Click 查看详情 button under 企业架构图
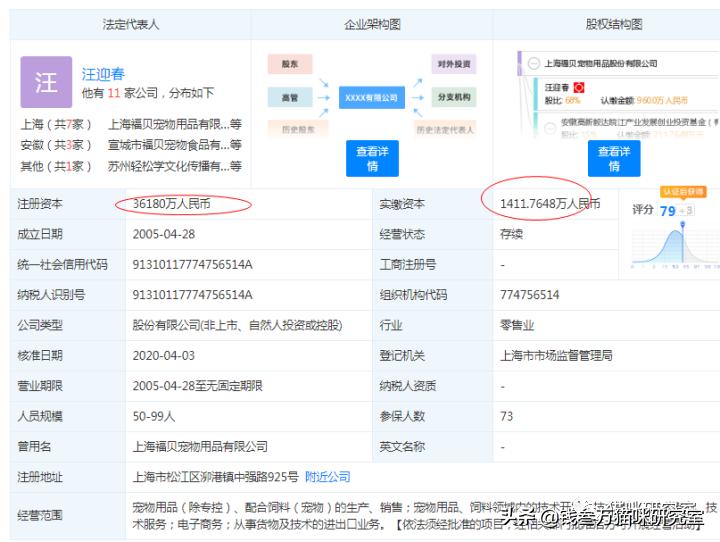Image resolution: width=720 pixels, height=542 pixels. pos(372,158)
